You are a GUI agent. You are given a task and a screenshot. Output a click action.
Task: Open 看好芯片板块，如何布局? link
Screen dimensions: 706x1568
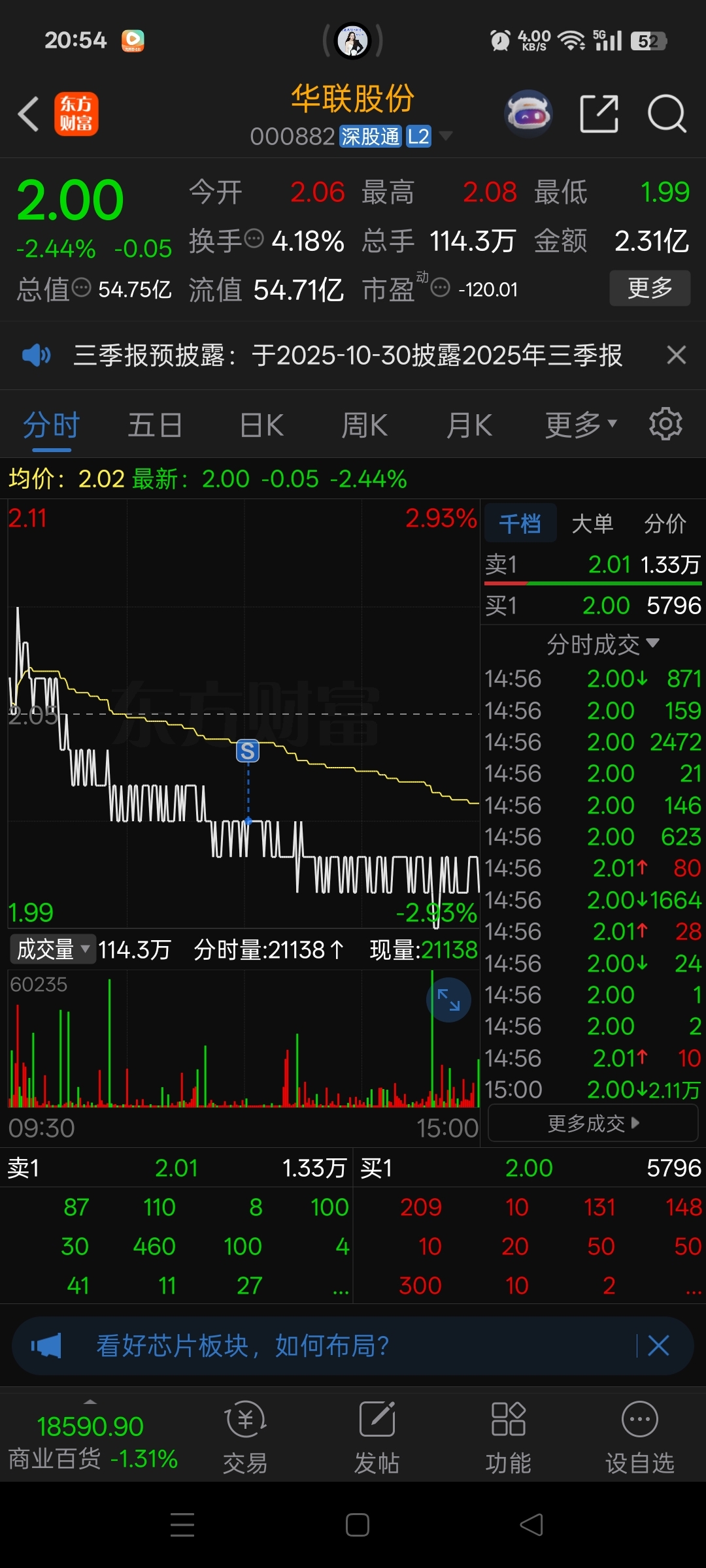(x=243, y=1346)
